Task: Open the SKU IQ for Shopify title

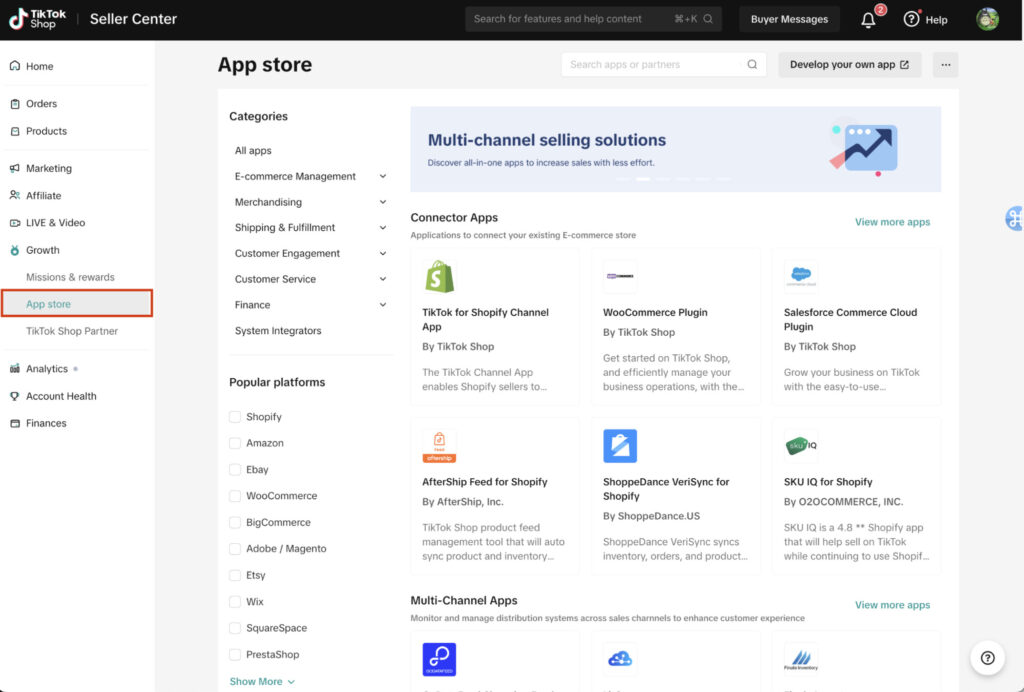Action: 827,482
